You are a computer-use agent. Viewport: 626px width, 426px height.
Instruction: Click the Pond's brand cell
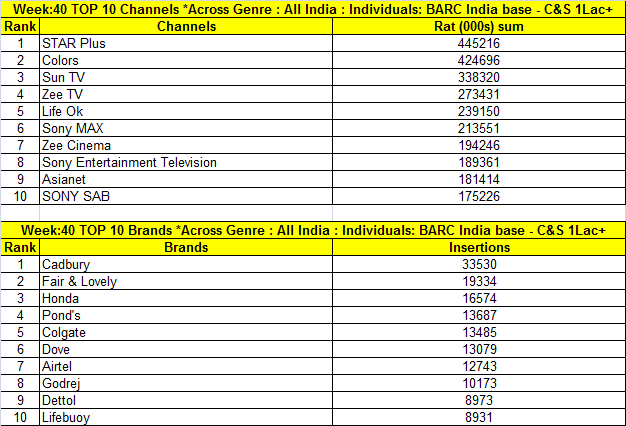point(186,315)
